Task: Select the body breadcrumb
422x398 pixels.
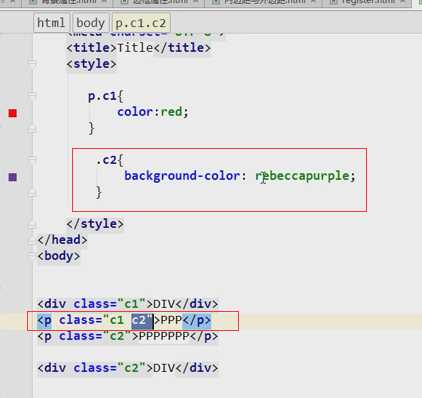Action: (x=90, y=23)
